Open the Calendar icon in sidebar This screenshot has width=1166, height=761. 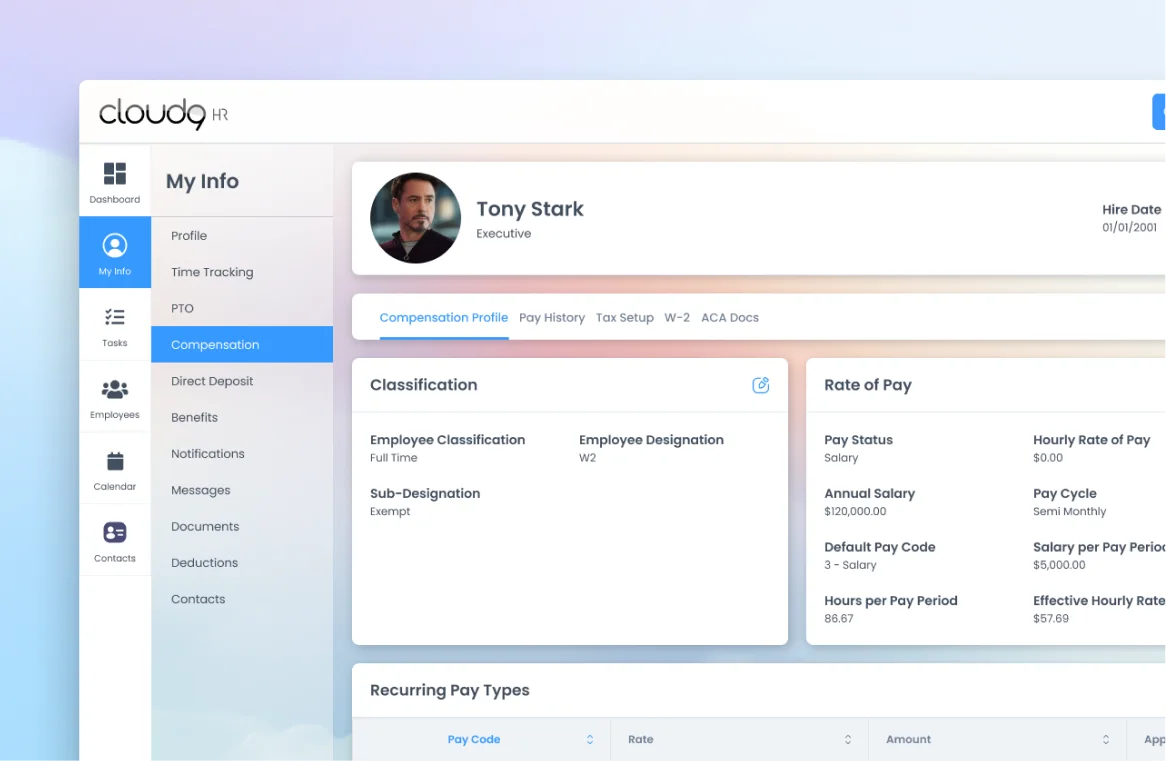click(x=115, y=461)
